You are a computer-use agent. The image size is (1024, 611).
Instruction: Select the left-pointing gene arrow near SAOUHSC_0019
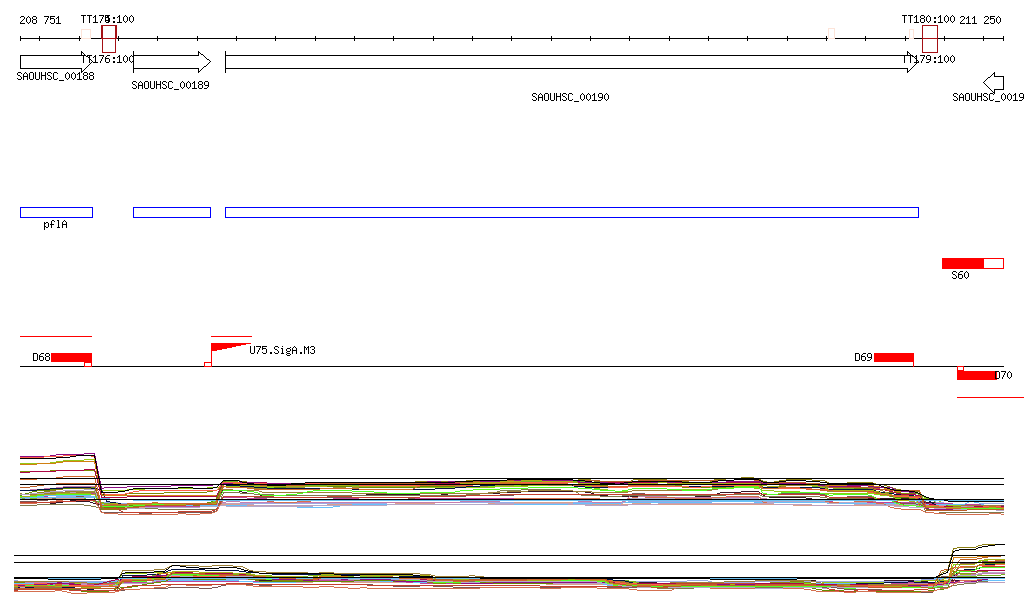993,83
